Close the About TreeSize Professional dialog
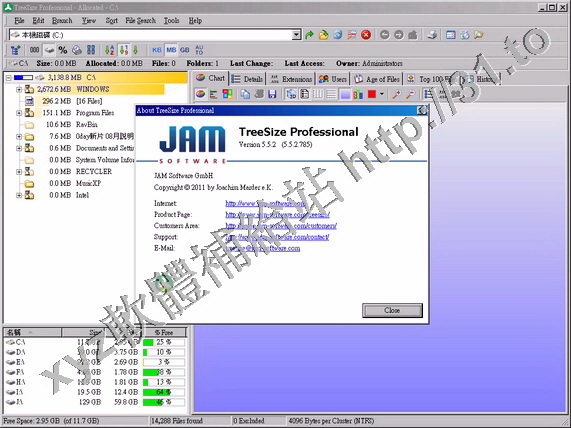 (x=392, y=310)
